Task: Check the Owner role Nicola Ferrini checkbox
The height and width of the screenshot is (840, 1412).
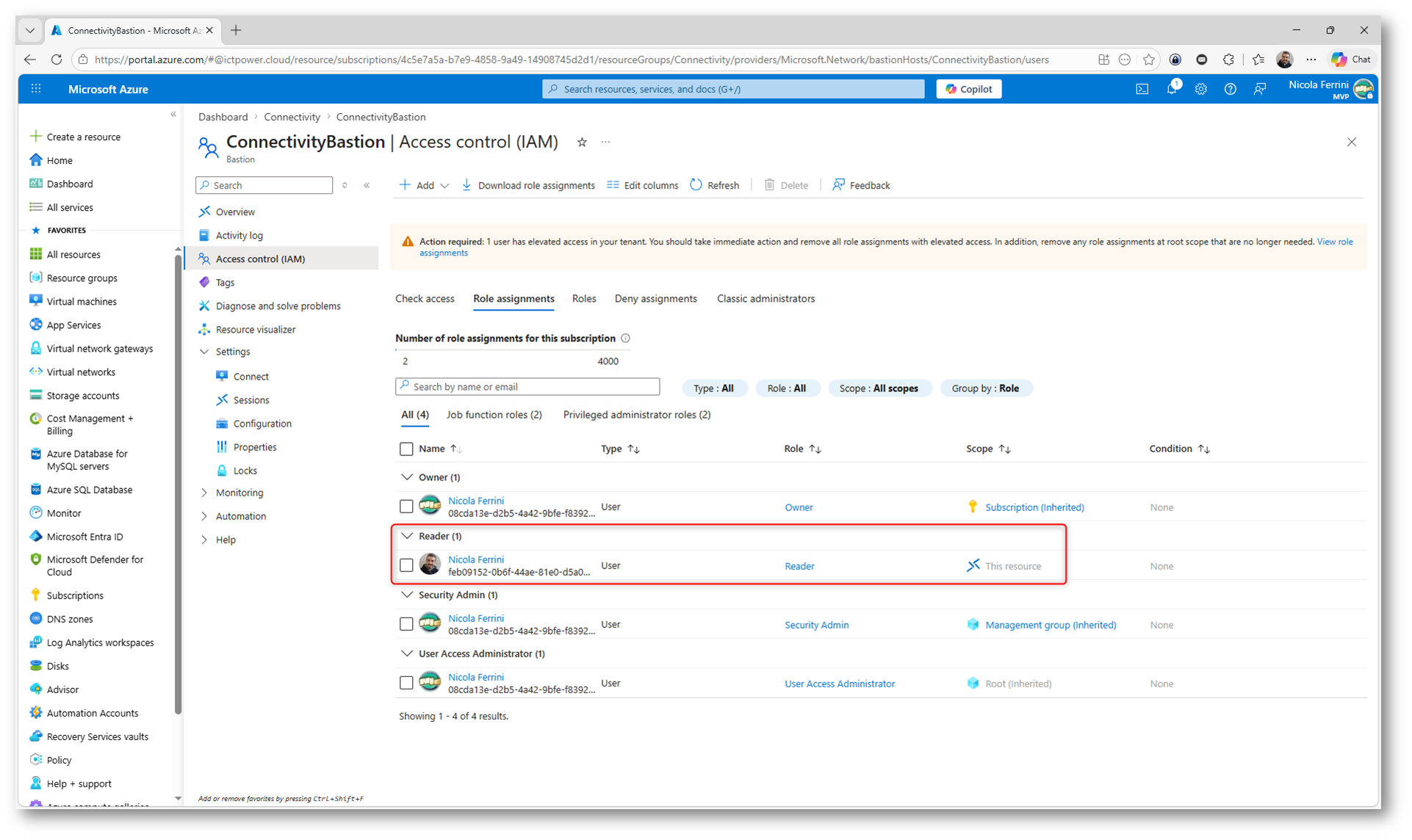Action: (x=406, y=507)
